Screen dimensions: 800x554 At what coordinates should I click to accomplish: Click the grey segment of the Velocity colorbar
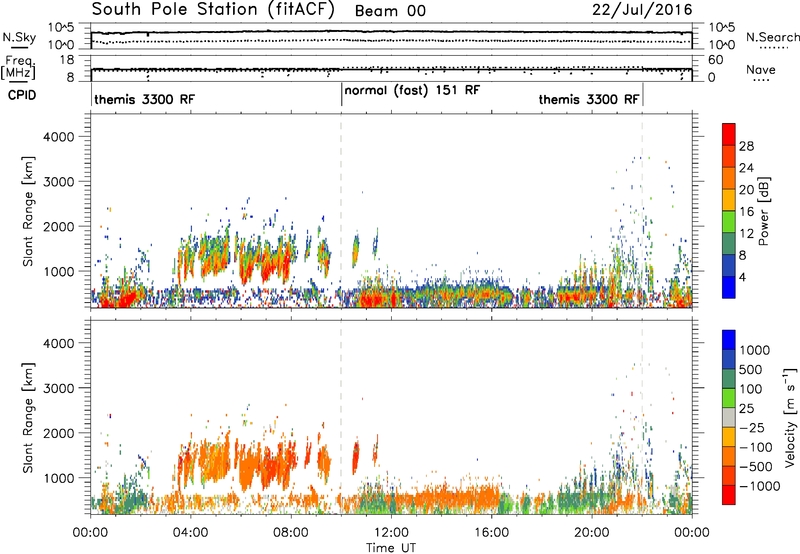pyautogui.click(x=729, y=417)
